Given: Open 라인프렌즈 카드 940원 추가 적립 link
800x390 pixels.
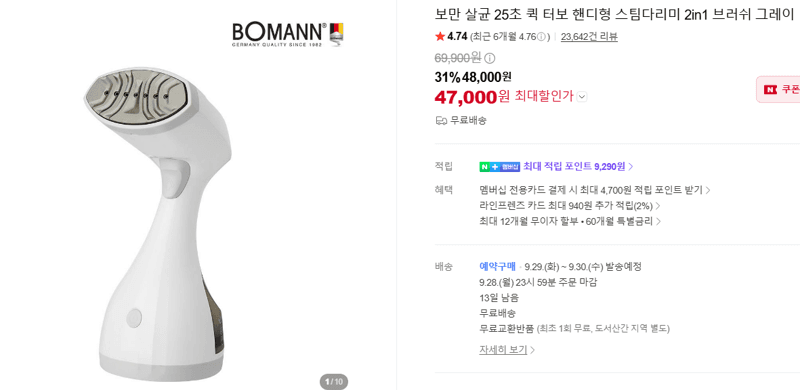Looking at the screenshot, I should (570, 206).
